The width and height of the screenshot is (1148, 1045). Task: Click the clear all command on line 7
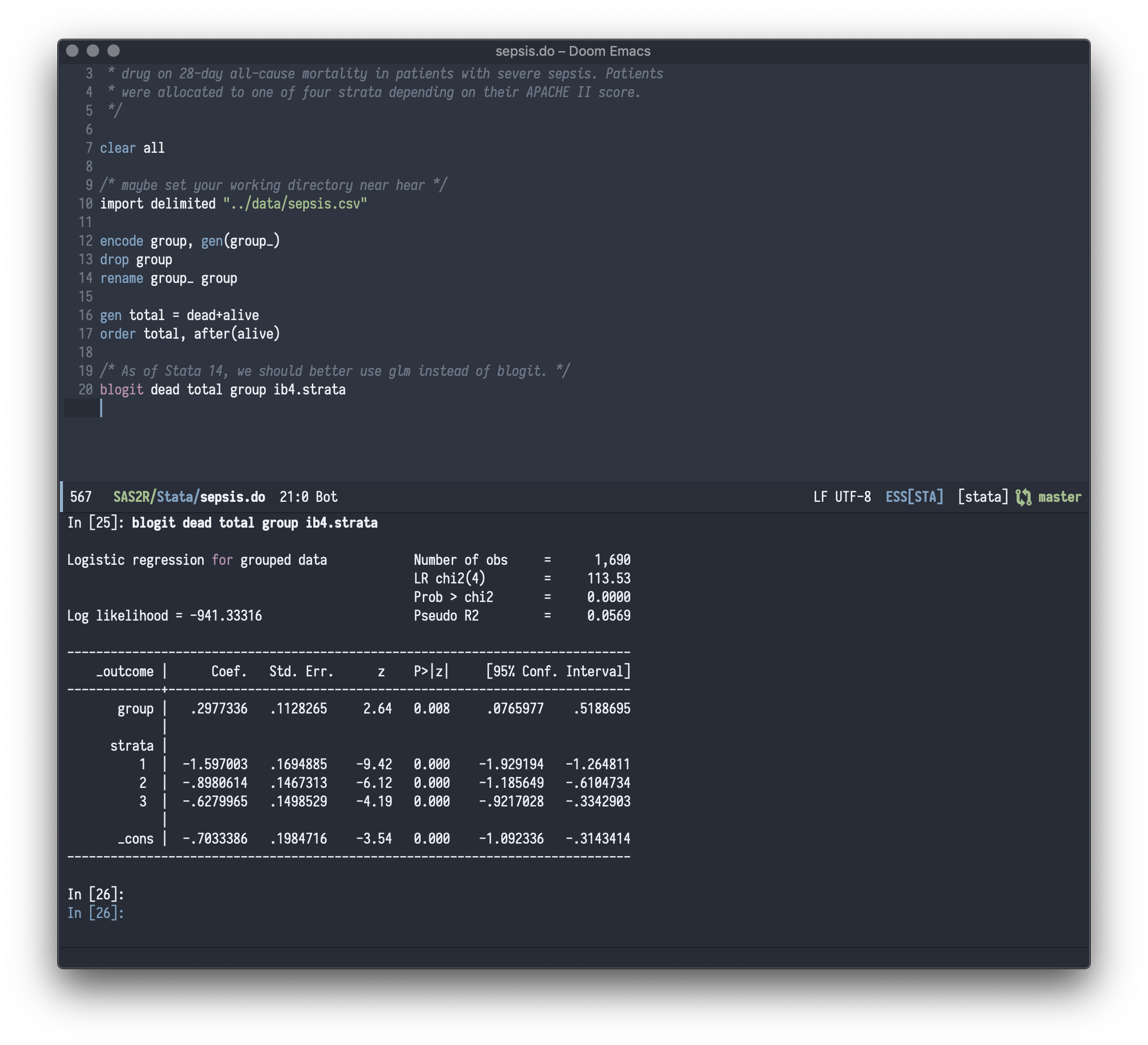pyautogui.click(x=132, y=148)
